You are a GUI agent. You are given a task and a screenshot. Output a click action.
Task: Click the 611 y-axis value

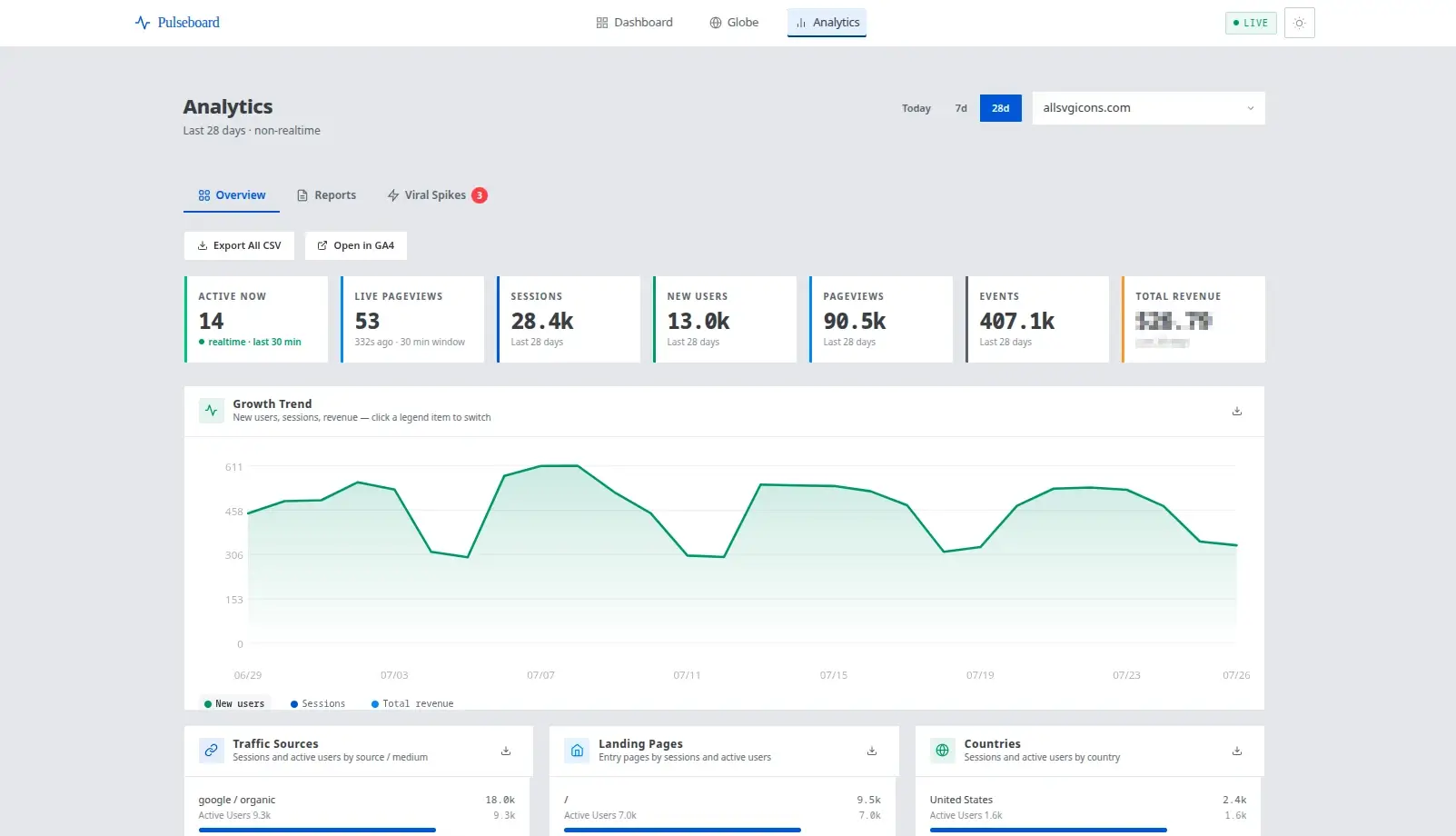click(234, 467)
